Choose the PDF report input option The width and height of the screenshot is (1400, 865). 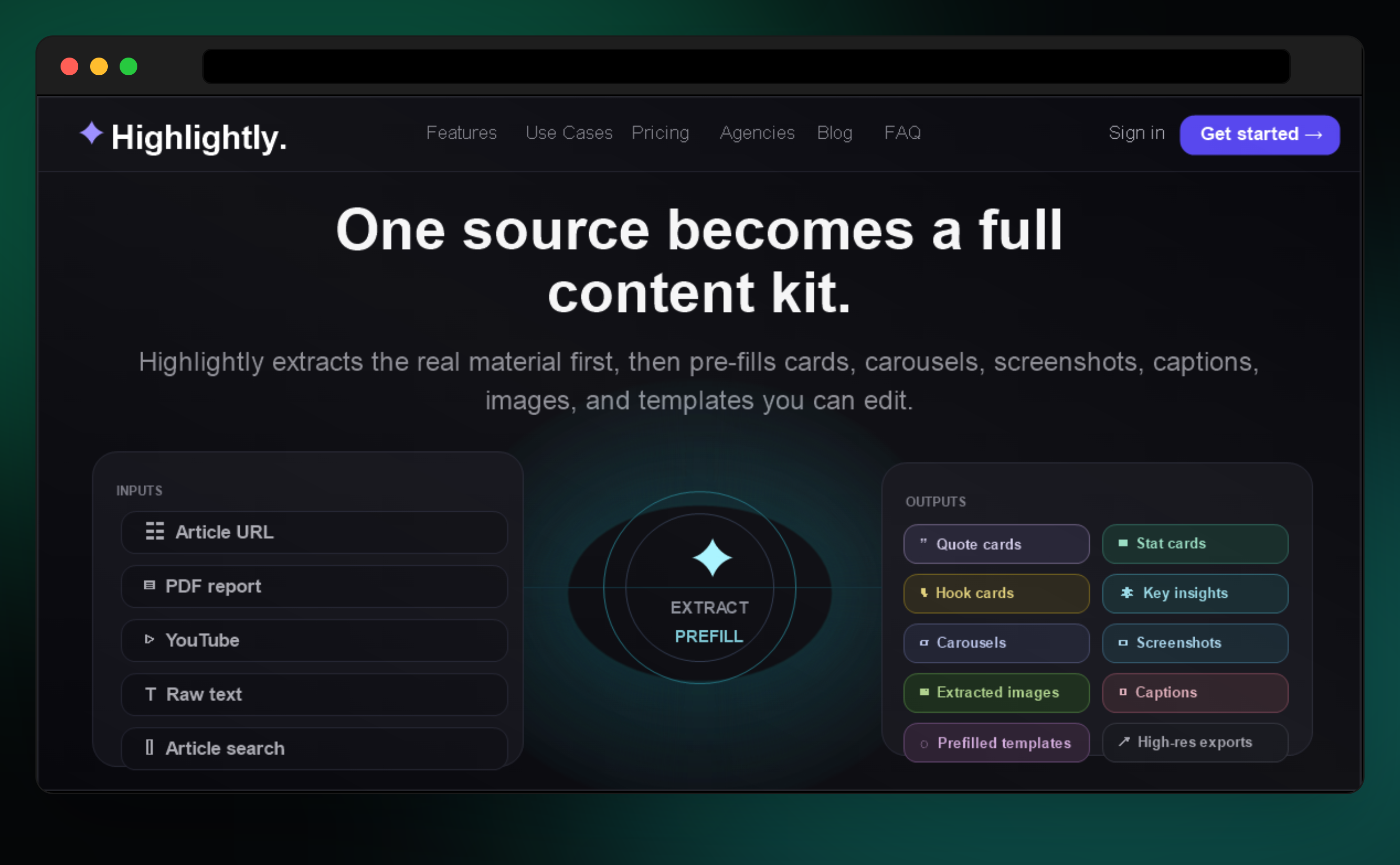point(314,586)
